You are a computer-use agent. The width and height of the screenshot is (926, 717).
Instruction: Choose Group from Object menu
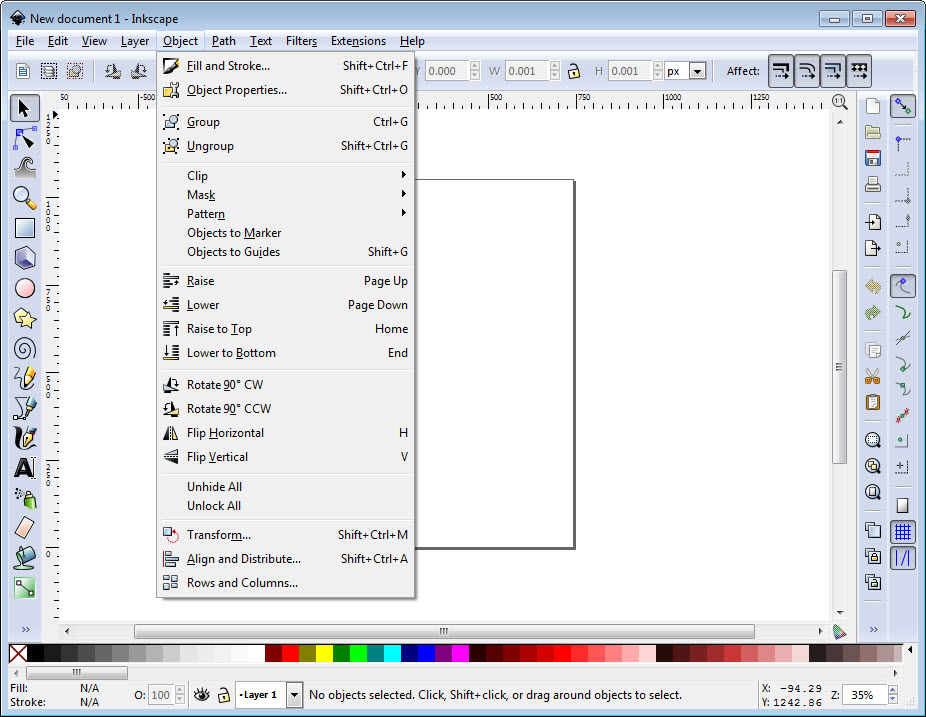(286, 122)
